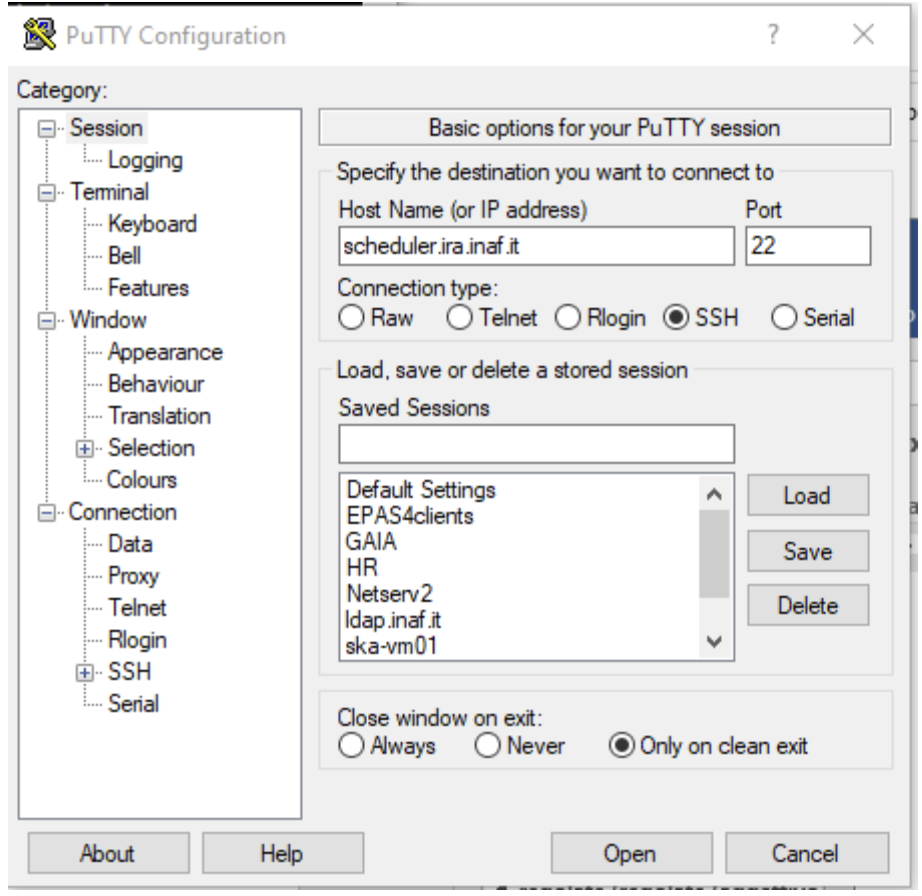Click the Help button
Image resolution: width=922 pixels, height=896 pixels.
pos(283,853)
